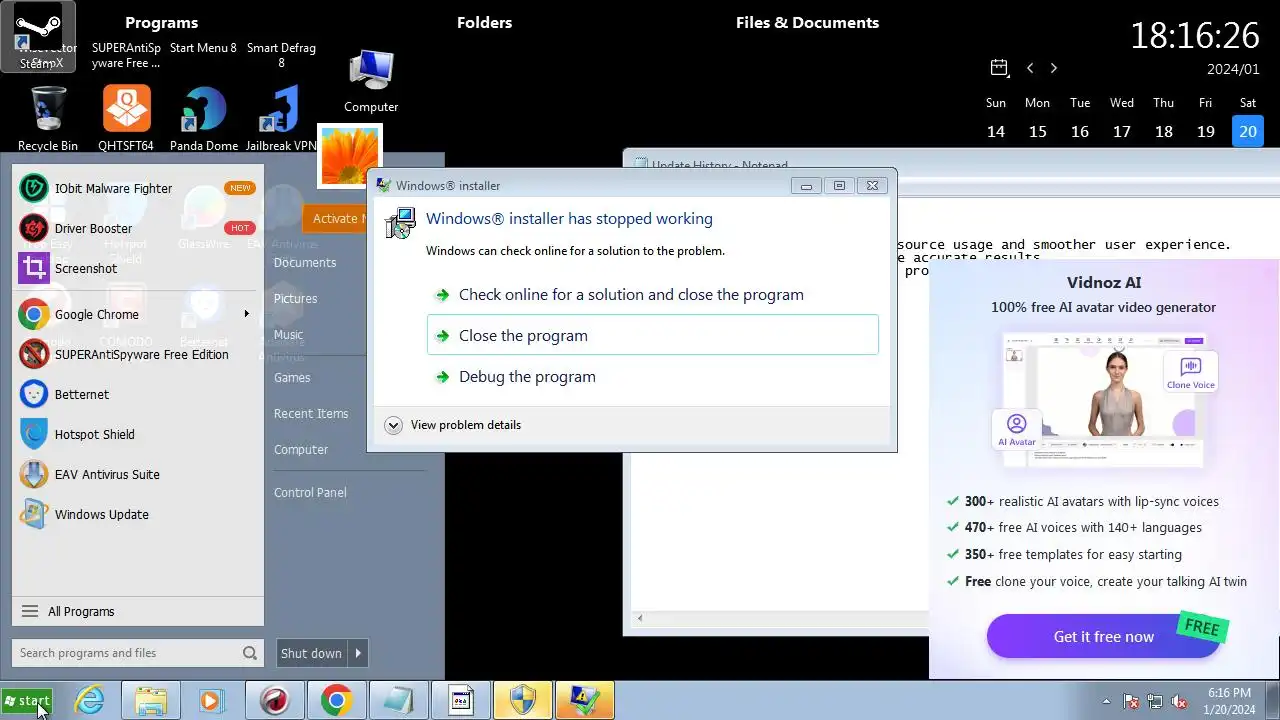Image resolution: width=1280 pixels, height=720 pixels.
Task: Choose Debug the program option
Action: click(652, 376)
